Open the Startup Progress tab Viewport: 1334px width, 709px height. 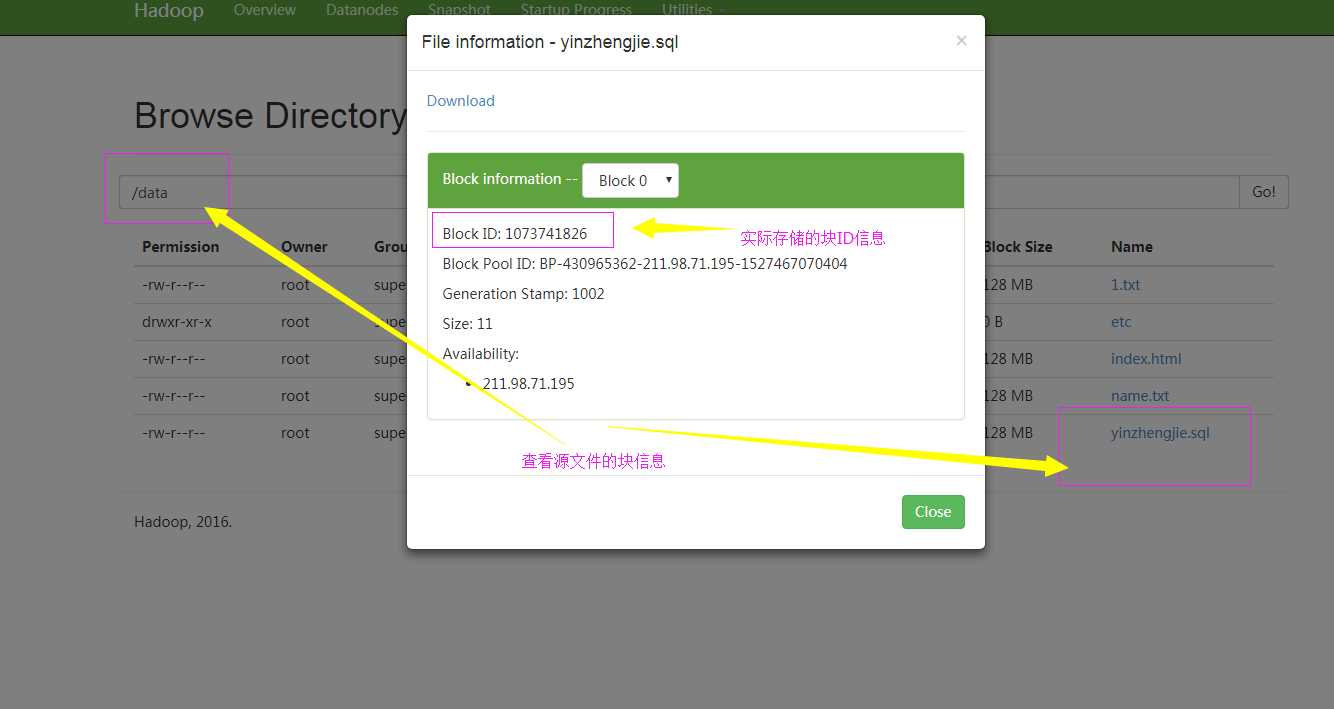[x=576, y=10]
